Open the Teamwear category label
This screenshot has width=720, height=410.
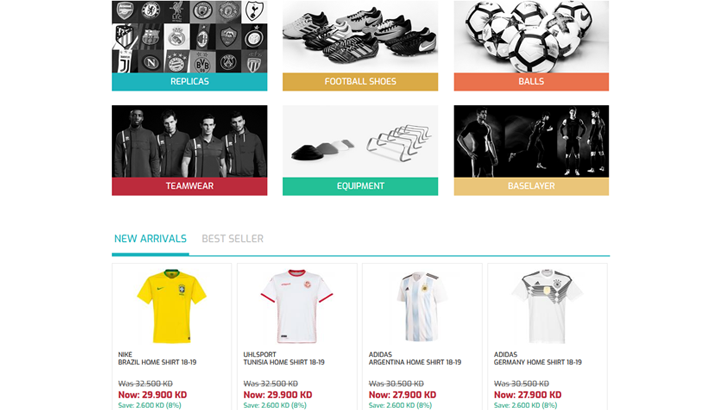coord(189,186)
